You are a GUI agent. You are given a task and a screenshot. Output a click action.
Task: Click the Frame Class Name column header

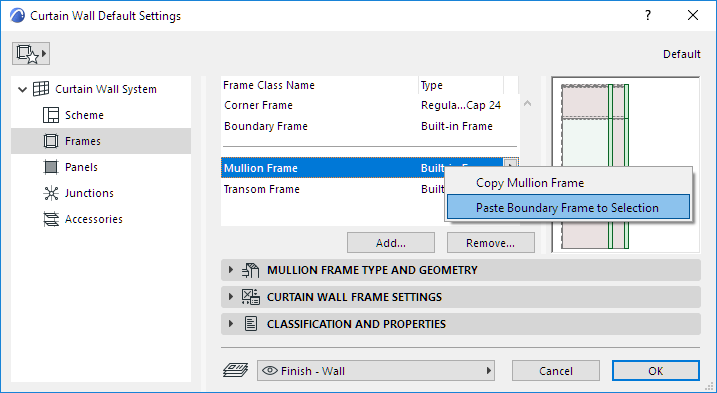point(320,85)
